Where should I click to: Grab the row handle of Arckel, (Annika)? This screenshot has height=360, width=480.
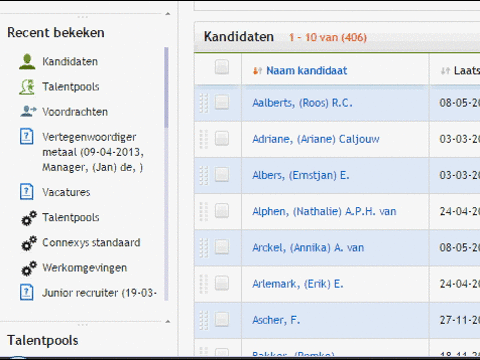[204, 248]
